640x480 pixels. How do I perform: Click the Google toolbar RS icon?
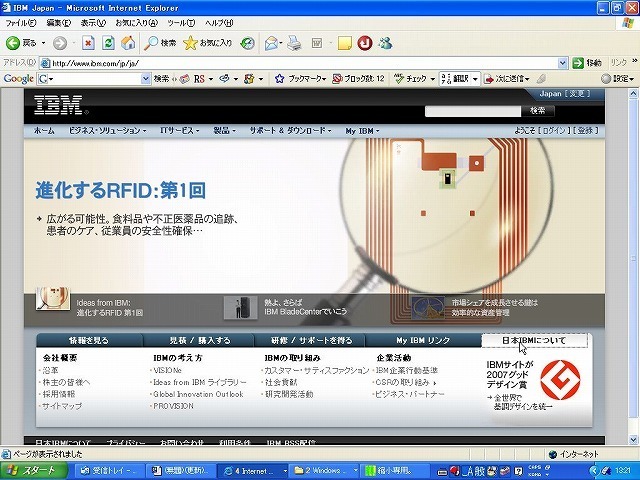pyautogui.click(x=199, y=79)
